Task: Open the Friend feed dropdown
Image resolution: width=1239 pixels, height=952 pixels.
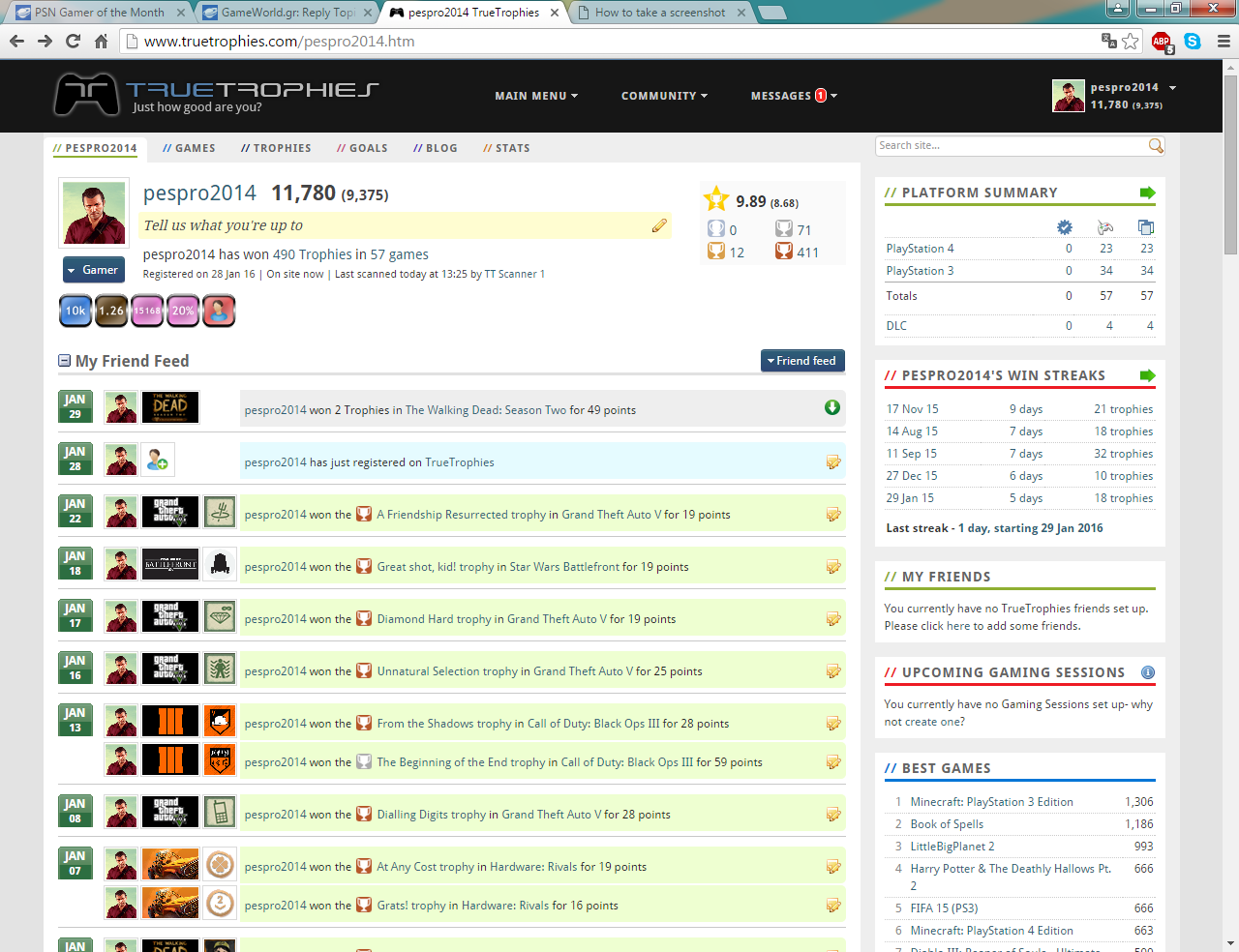Action: click(x=802, y=361)
